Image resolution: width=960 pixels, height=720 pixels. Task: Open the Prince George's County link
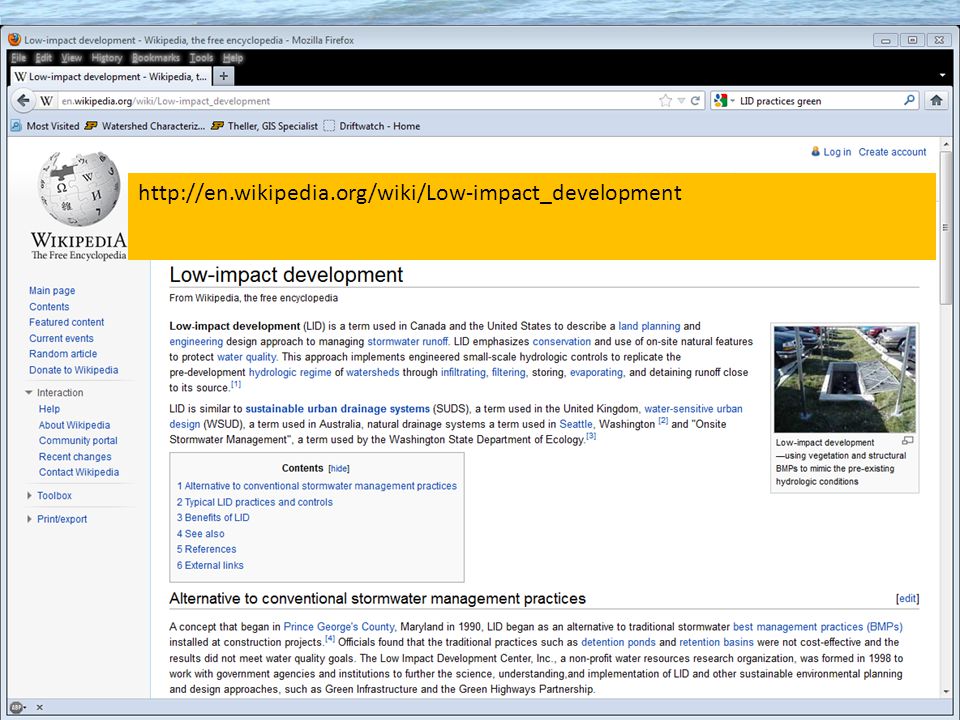(x=339, y=627)
